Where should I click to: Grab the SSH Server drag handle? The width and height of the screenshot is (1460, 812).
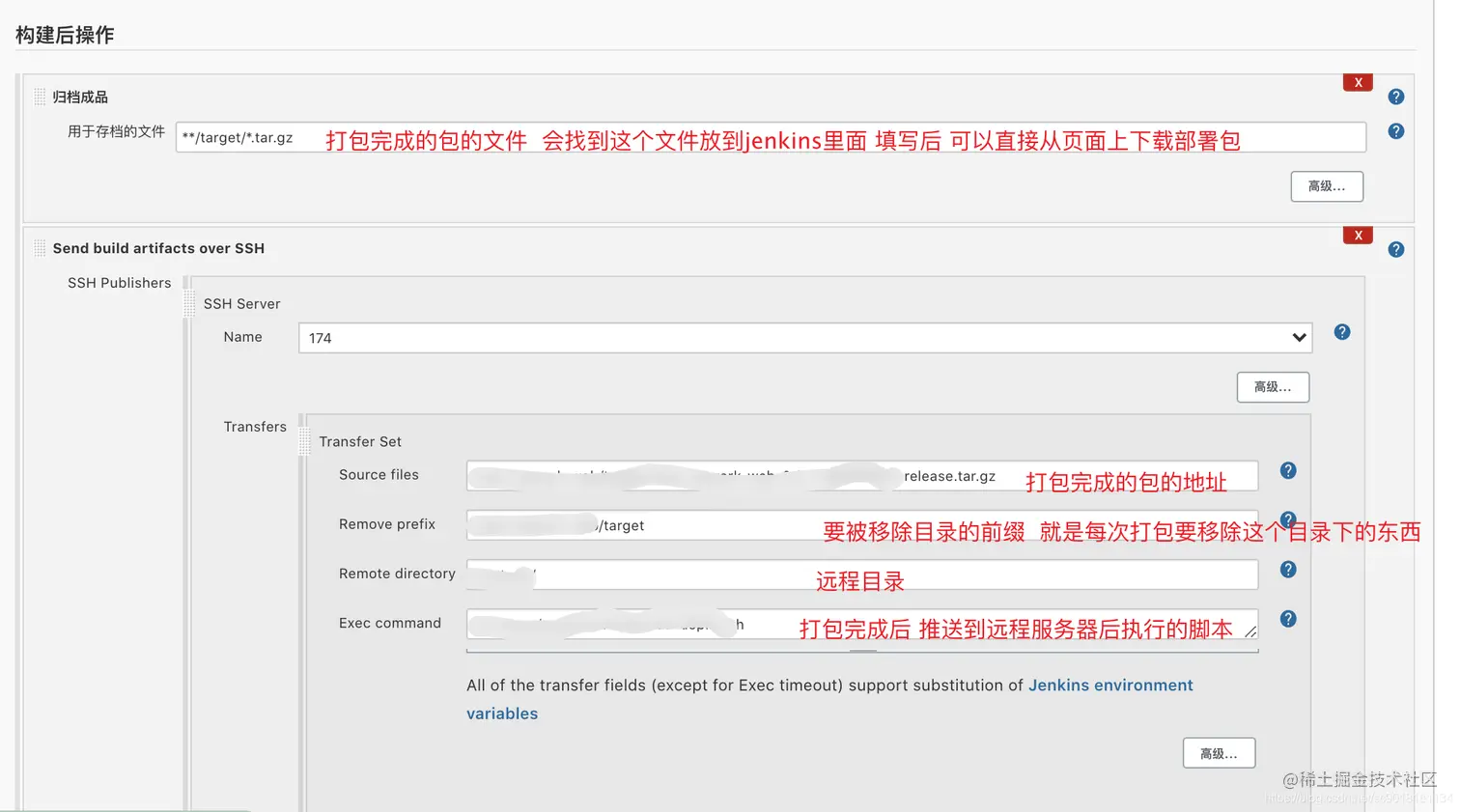coord(189,303)
